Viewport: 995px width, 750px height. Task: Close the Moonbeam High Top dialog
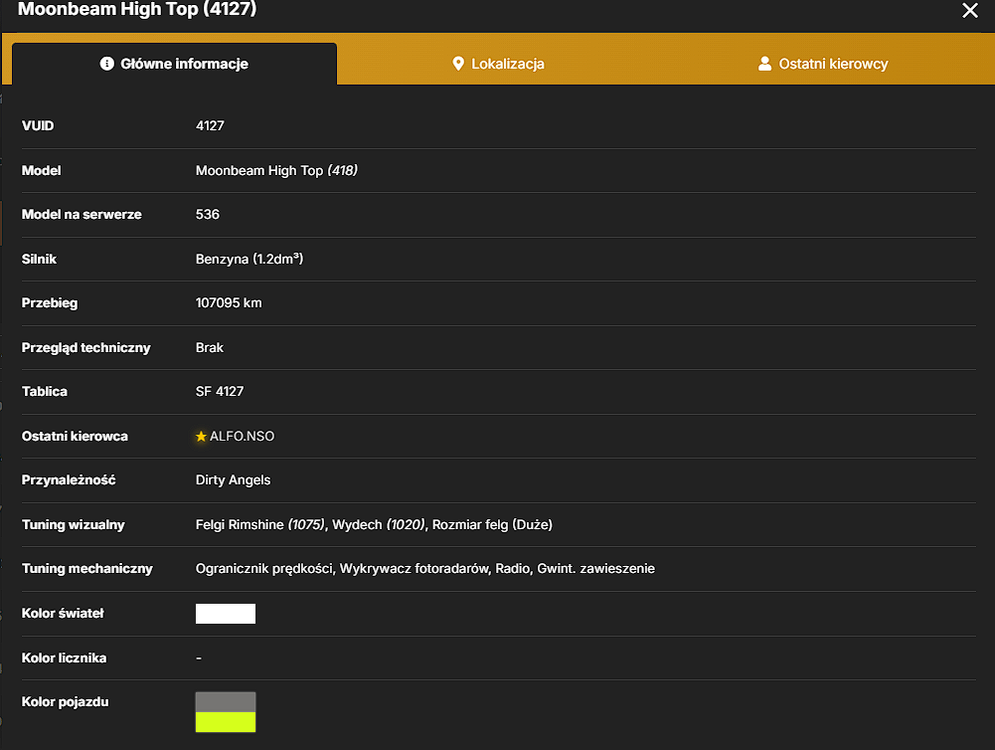point(970,10)
